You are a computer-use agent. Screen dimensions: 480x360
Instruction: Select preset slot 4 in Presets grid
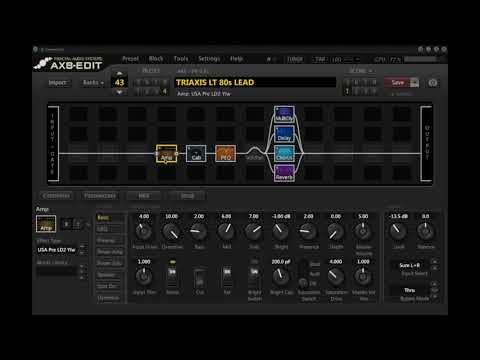[164, 91]
